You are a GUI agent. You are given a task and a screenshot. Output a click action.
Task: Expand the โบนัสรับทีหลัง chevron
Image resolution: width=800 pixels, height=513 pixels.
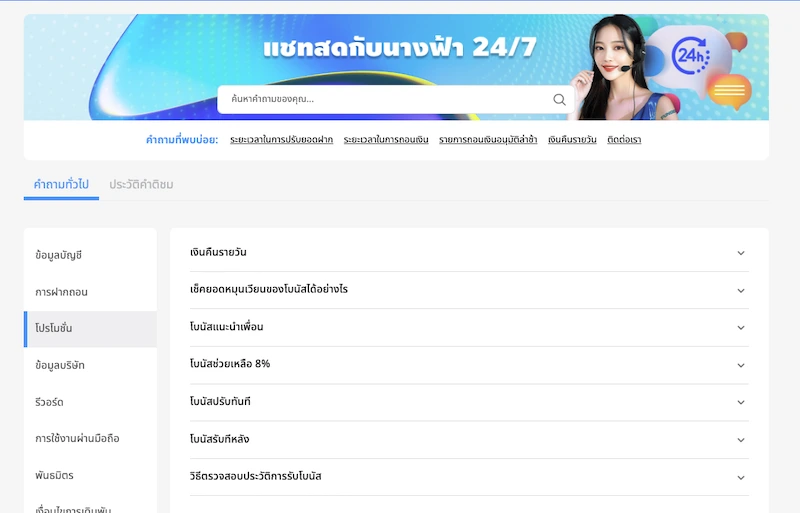pyautogui.click(x=741, y=439)
